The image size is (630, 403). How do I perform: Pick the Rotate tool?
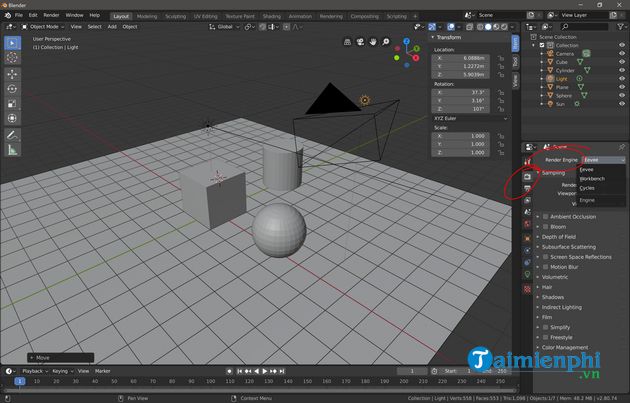pyautogui.click(x=13, y=88)
